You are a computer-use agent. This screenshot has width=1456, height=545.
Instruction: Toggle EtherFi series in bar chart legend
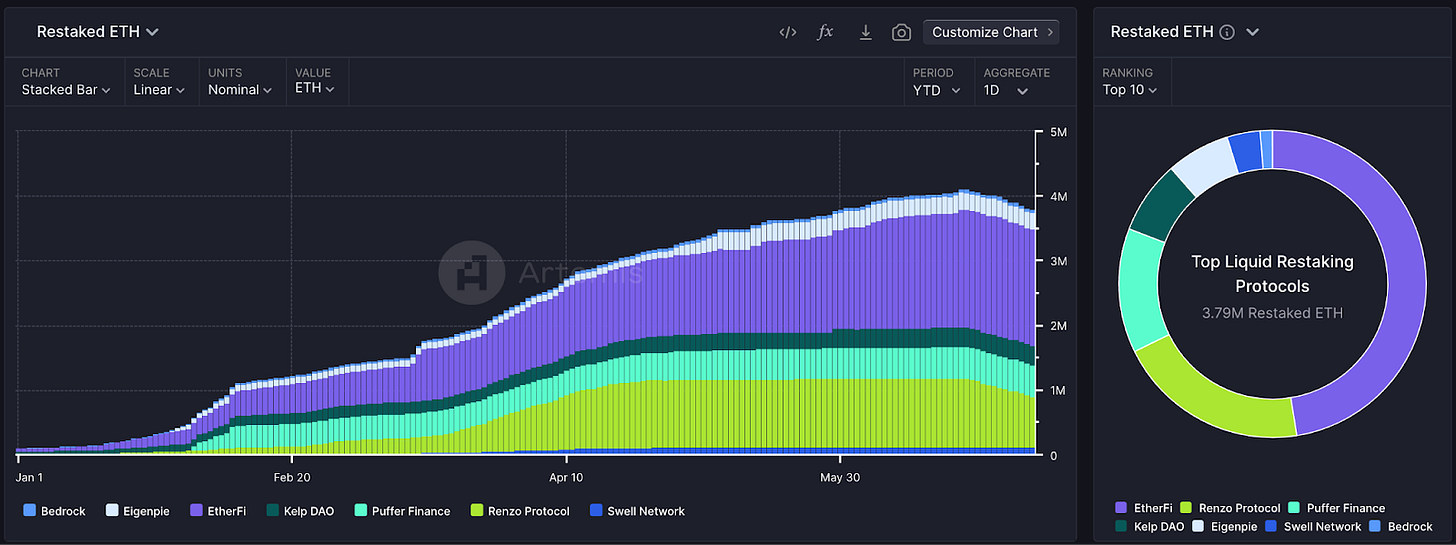(219, 511)
